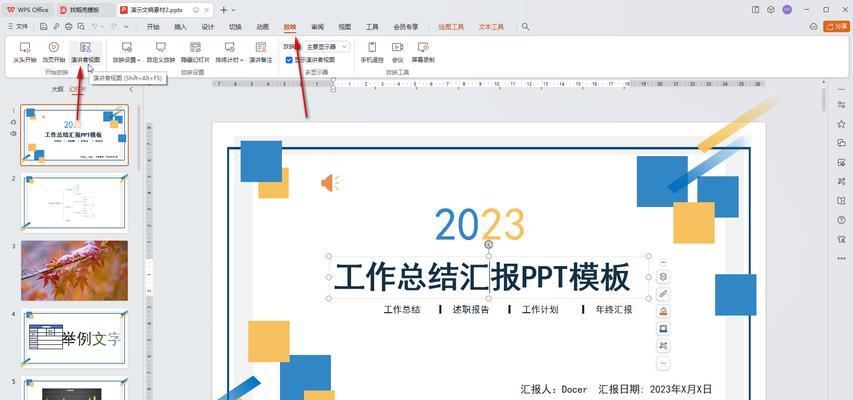Screen dimensions: 853x400
Task: Launch screen recording (屏幕录制)
Action: [423, 52]
